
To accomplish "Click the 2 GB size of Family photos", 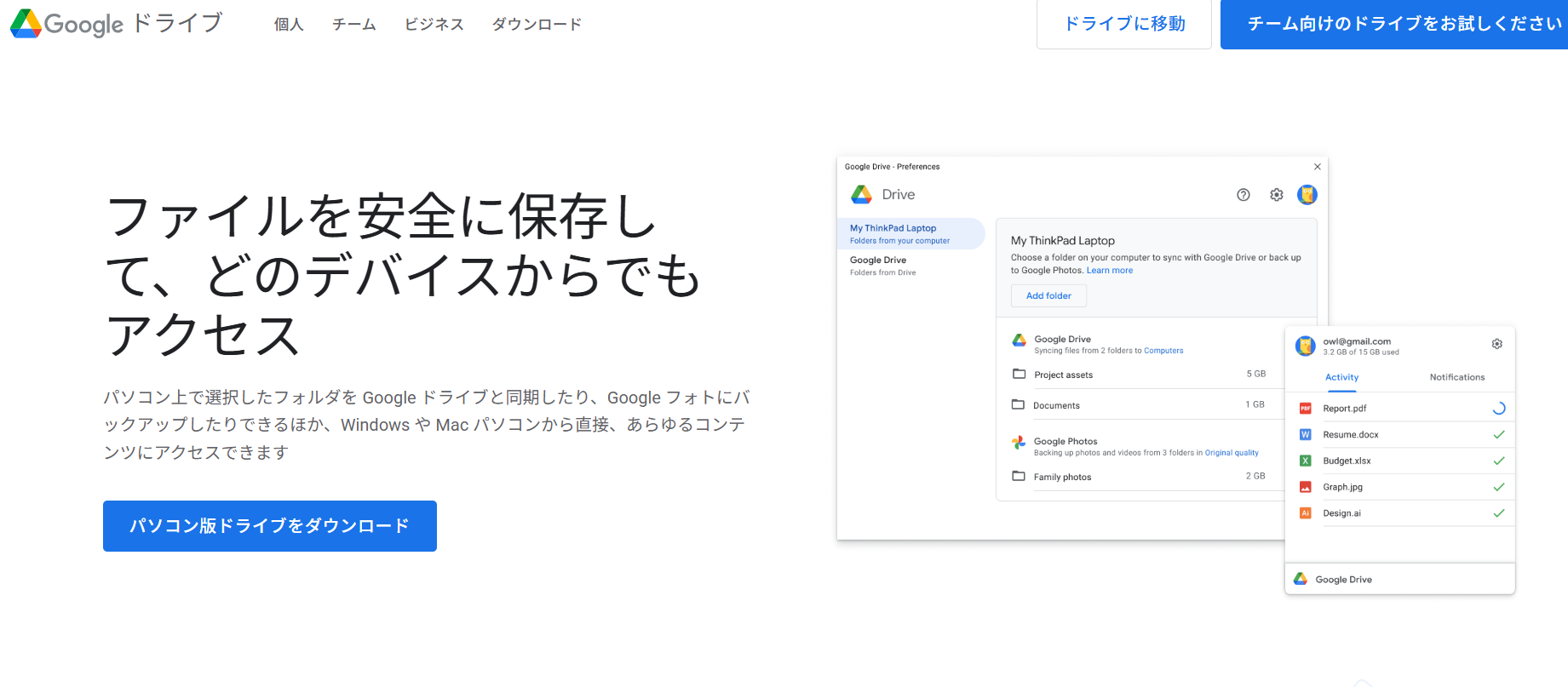I will point(1255,476).
